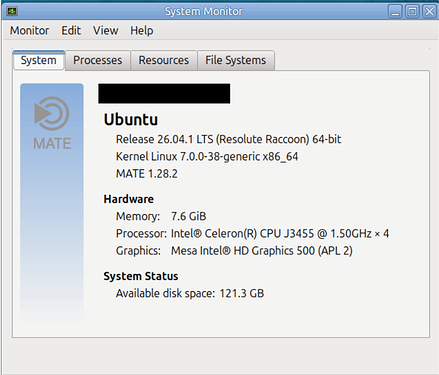
Task: Click the Memory: label
Action: [138, 216]
